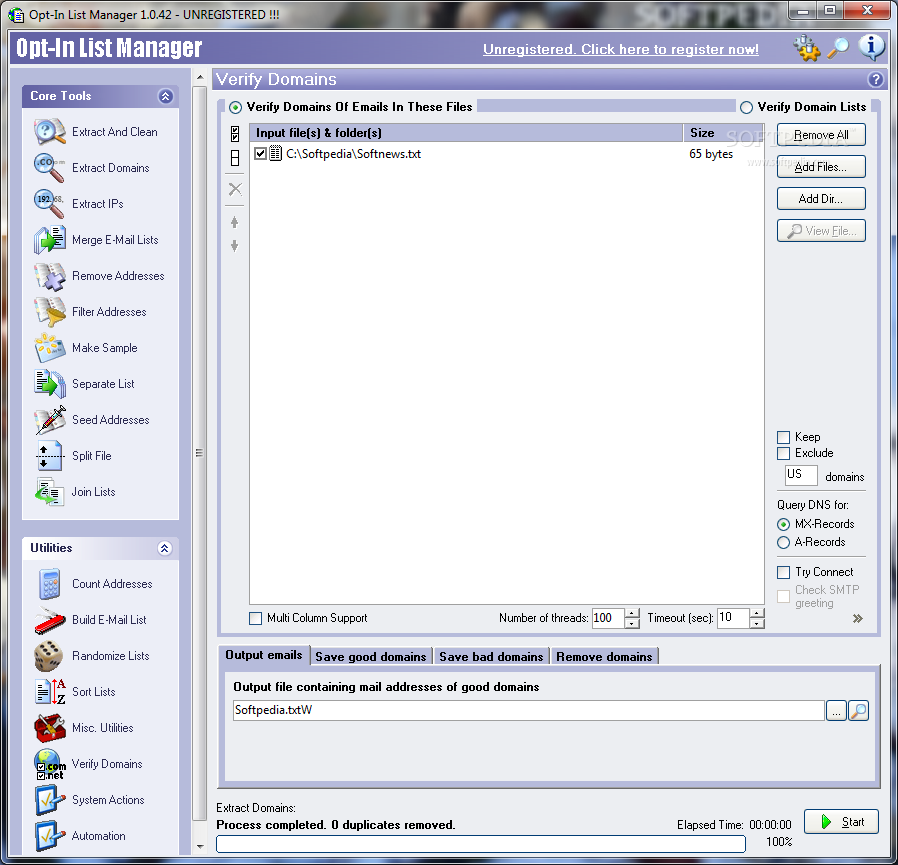Remove selected file with the X icon
The image size is (898, 865).
pos(235,189)
